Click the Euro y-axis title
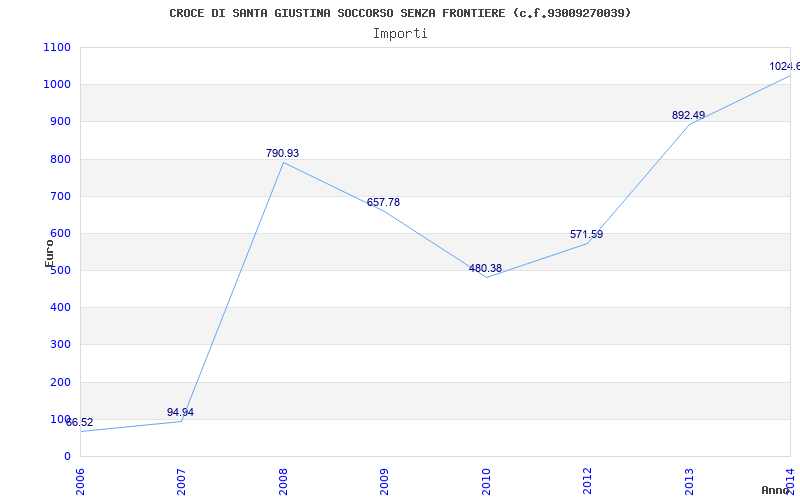This screenshot has height=500, width=800. point(49,253)
